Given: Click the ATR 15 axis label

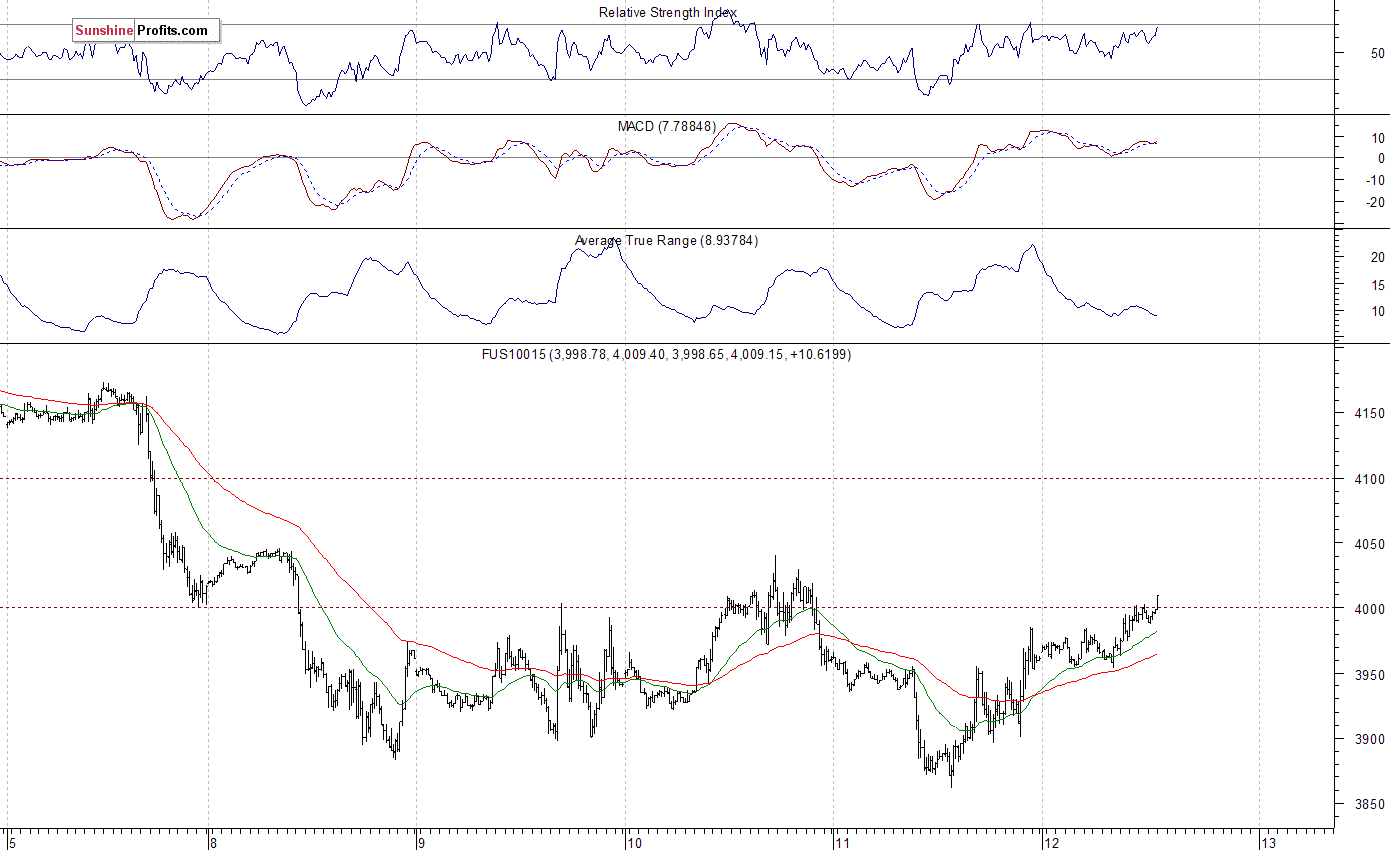Looking at the screenshot, I should pyautogui.click(x=1377, y=286).
